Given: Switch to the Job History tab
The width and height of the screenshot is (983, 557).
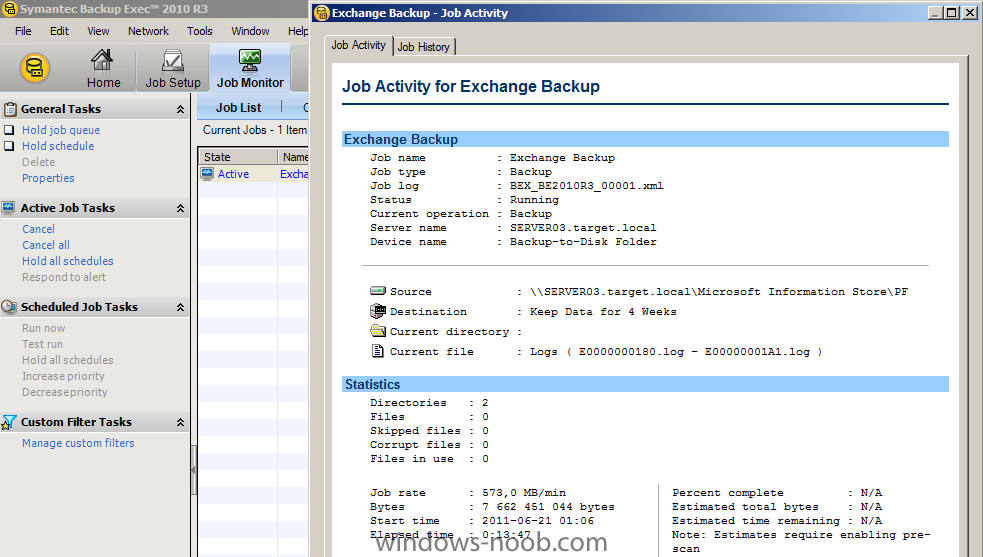Looking at the screenshot, I should (424, 46).
